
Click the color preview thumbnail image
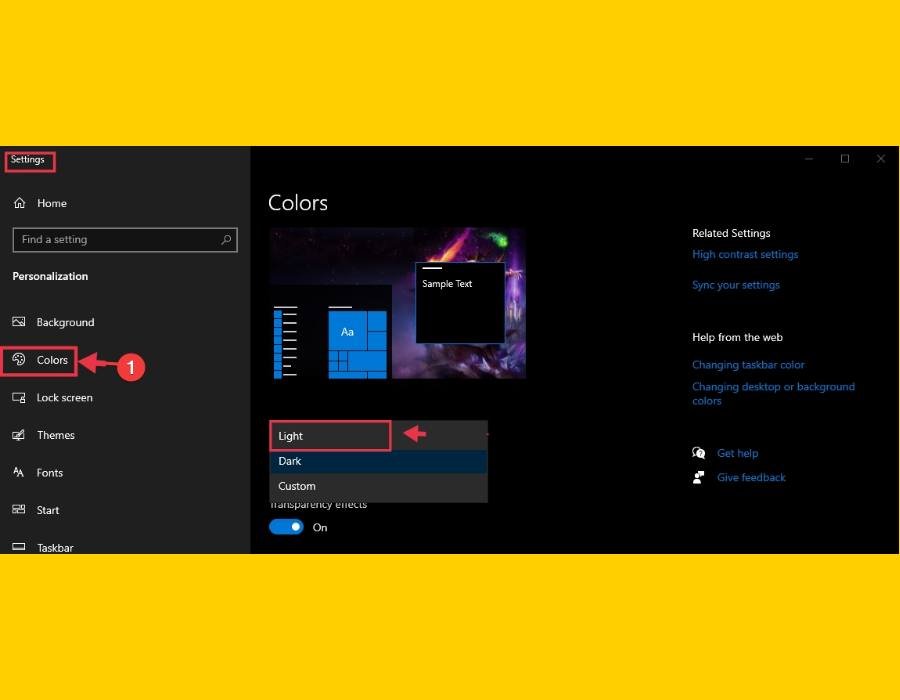(397, 303)
